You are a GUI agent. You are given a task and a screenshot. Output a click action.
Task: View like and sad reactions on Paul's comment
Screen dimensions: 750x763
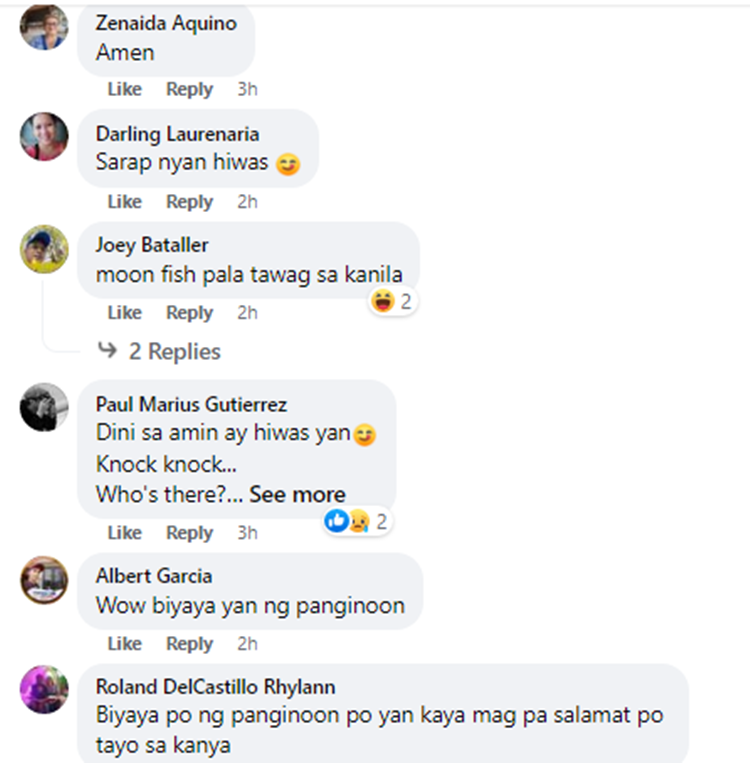(357, 522)
